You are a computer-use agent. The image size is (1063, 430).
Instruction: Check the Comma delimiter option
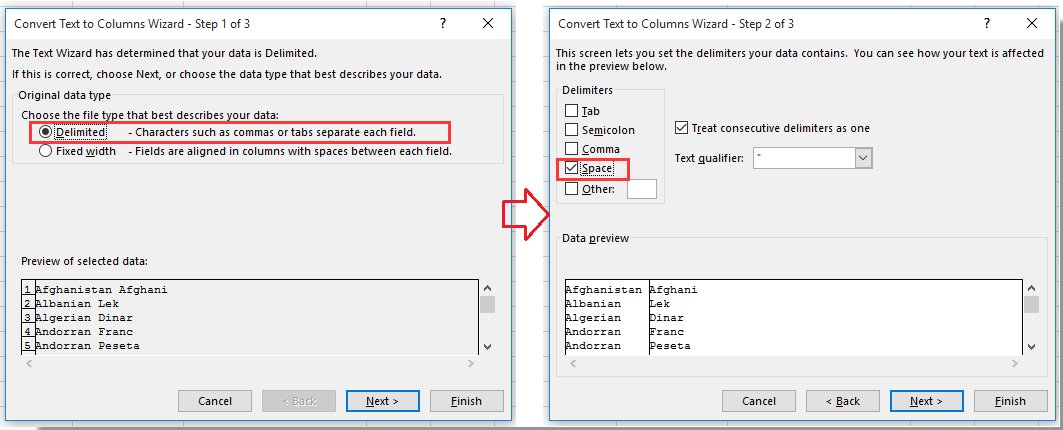tap(572, 149)
